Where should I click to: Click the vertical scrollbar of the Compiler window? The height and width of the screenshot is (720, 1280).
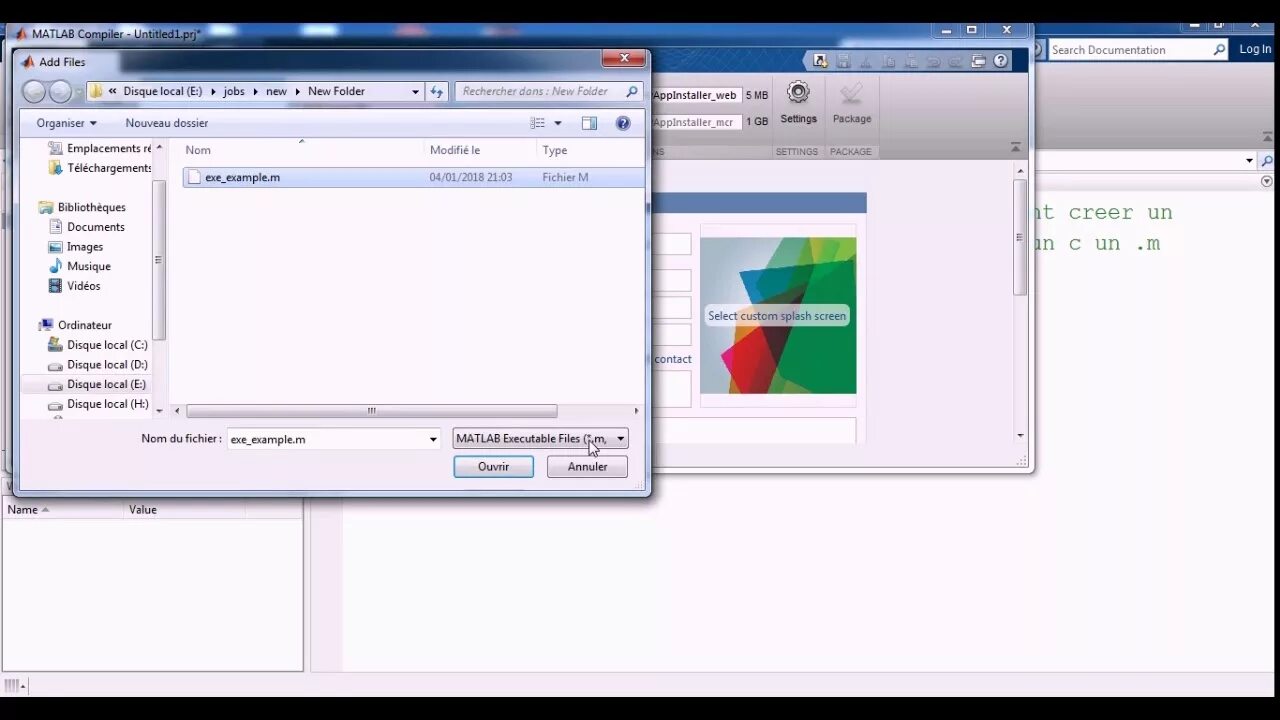[1020, 237]
